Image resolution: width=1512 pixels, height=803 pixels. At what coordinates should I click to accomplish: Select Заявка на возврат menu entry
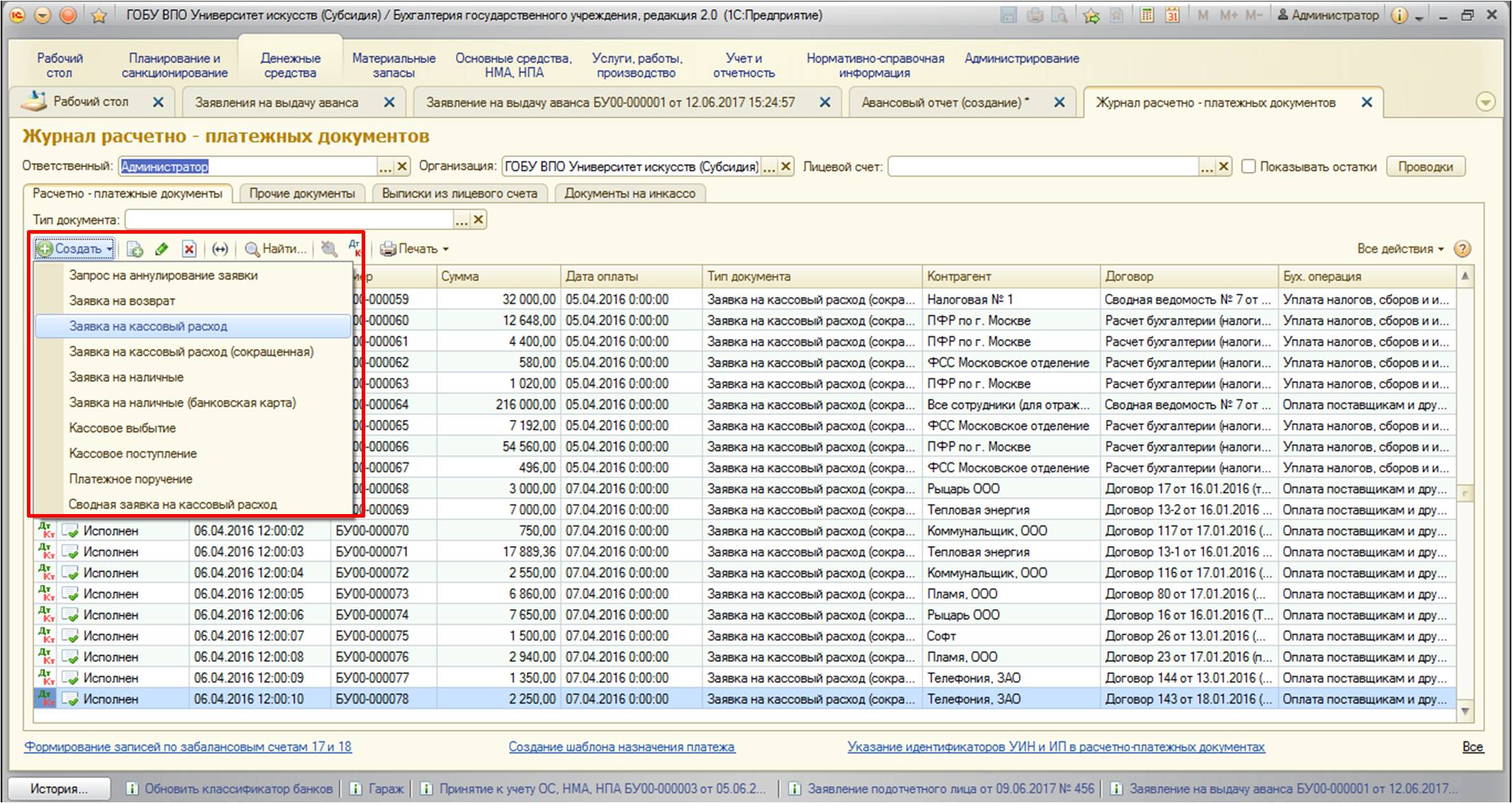193,301
